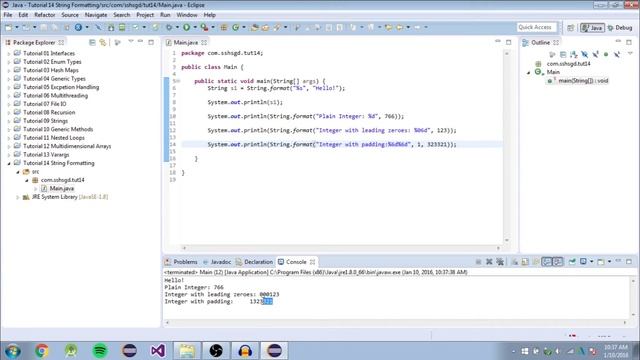Collapse Main class in Outline view
640x360 pixels.
point(529,72)
